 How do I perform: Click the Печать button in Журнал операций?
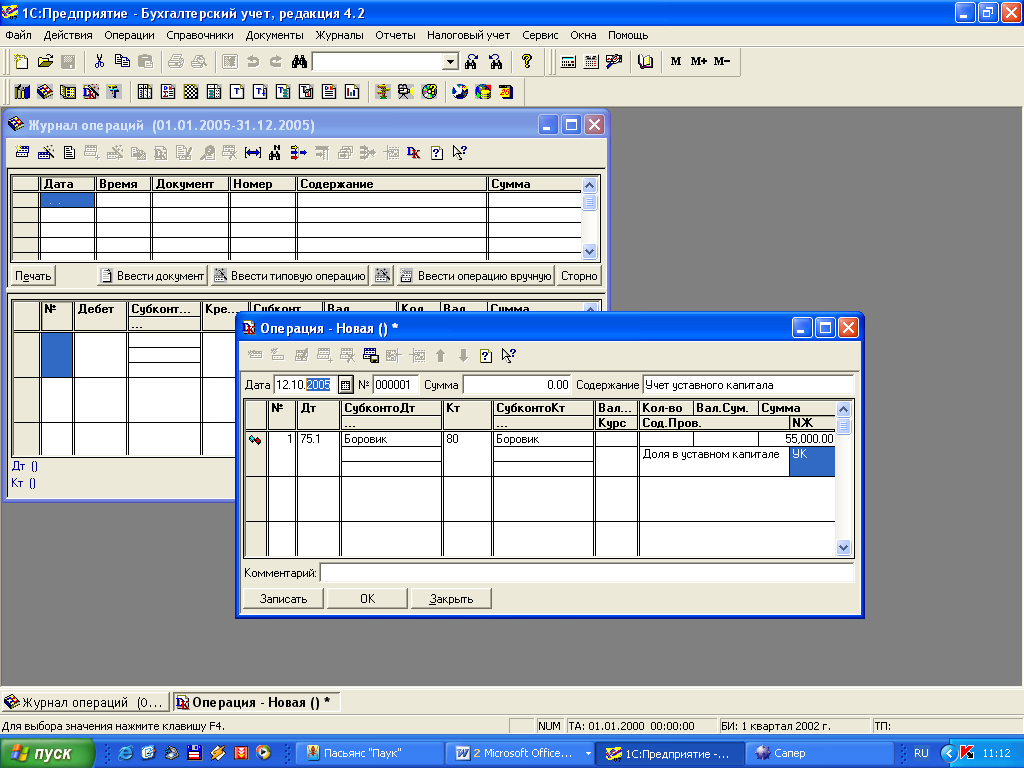[x=33, y=276]
